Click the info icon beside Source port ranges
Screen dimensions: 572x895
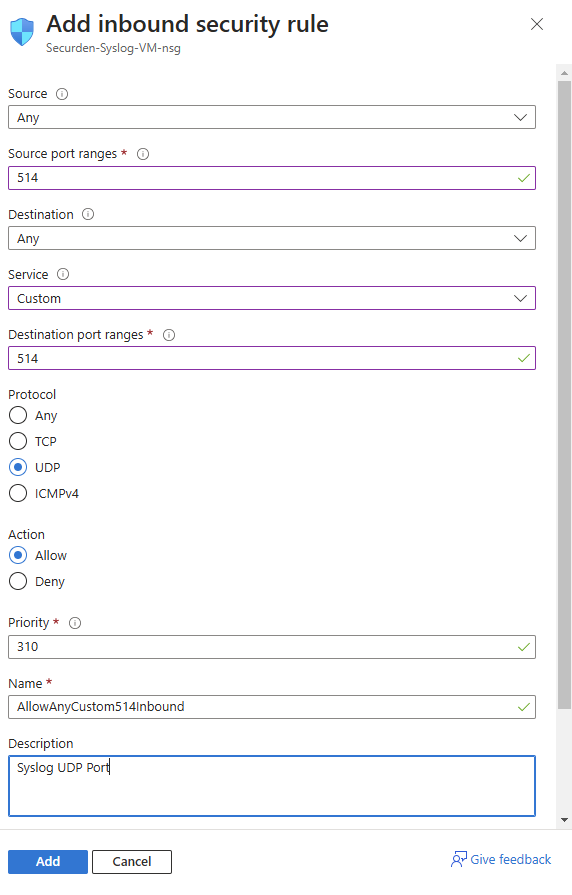143,154
